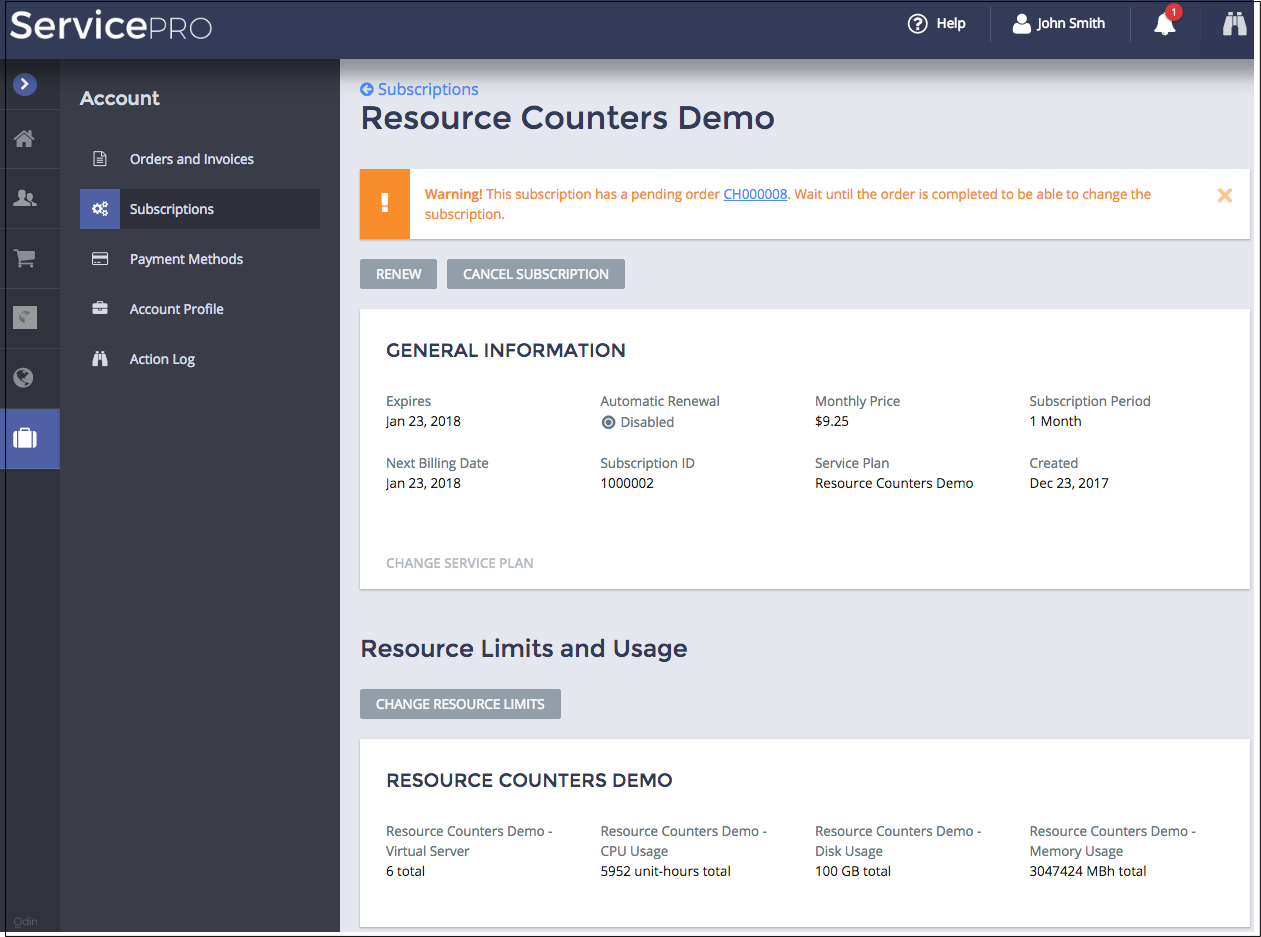
Task: Click the CHANGE RESOURCE LIMITS button
Action: point(460,704)
